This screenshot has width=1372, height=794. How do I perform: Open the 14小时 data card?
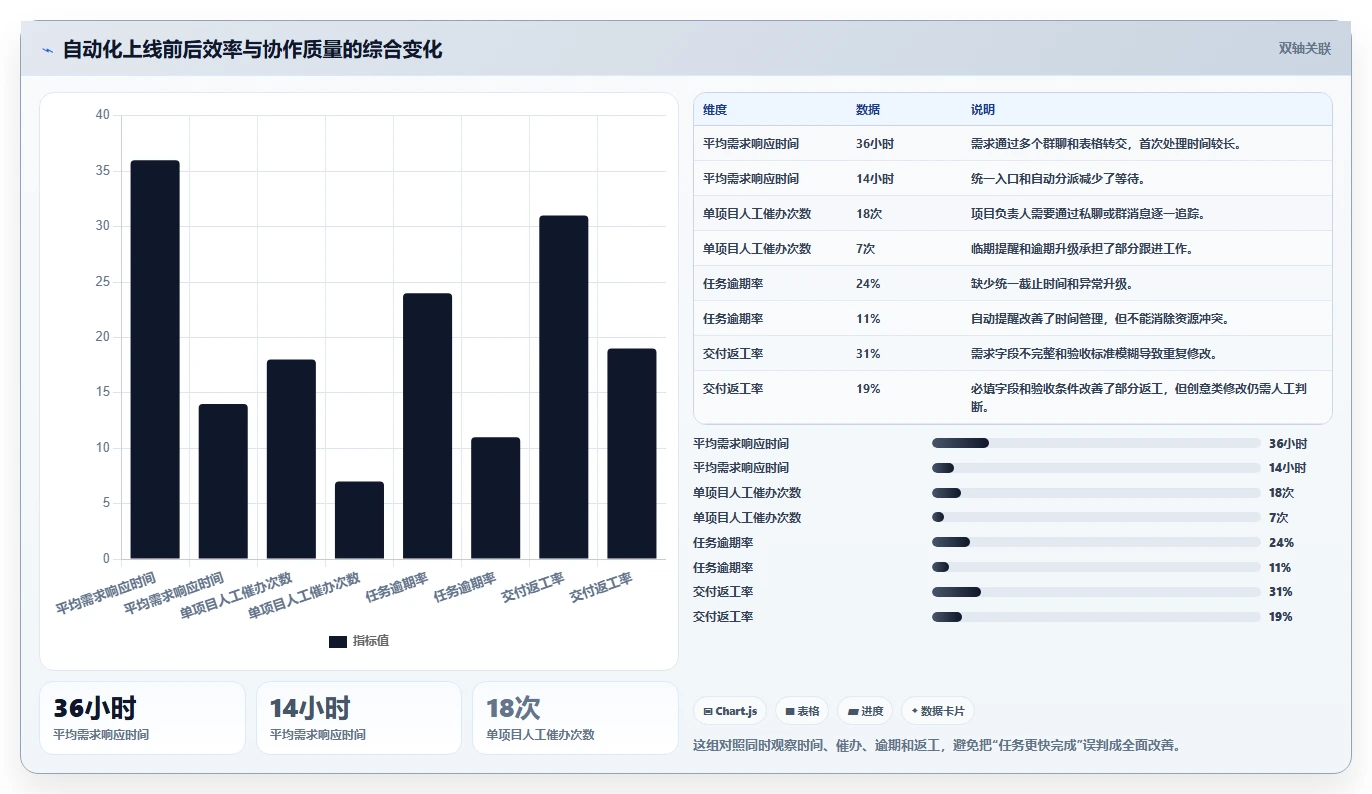click(x=359, y=718)
